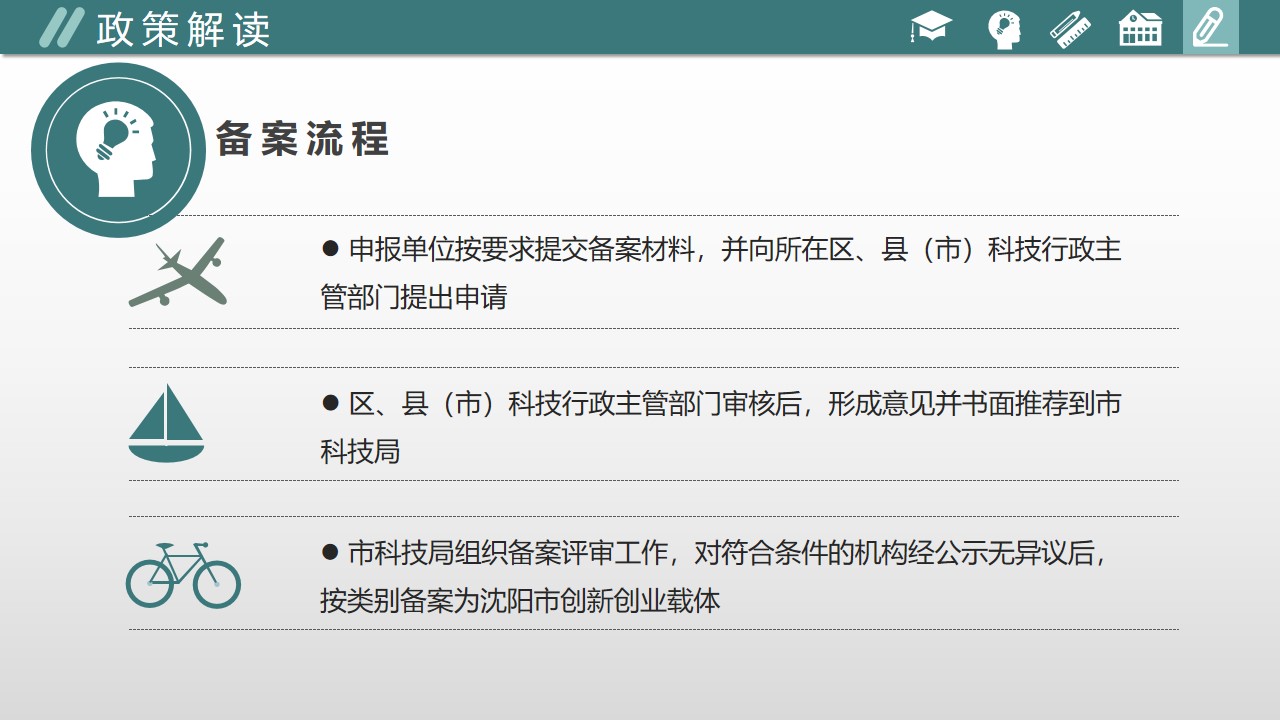Click the bullet dot before 市科技局组织
This screenshot has width=1280, height=720.
tap(331, 553)
